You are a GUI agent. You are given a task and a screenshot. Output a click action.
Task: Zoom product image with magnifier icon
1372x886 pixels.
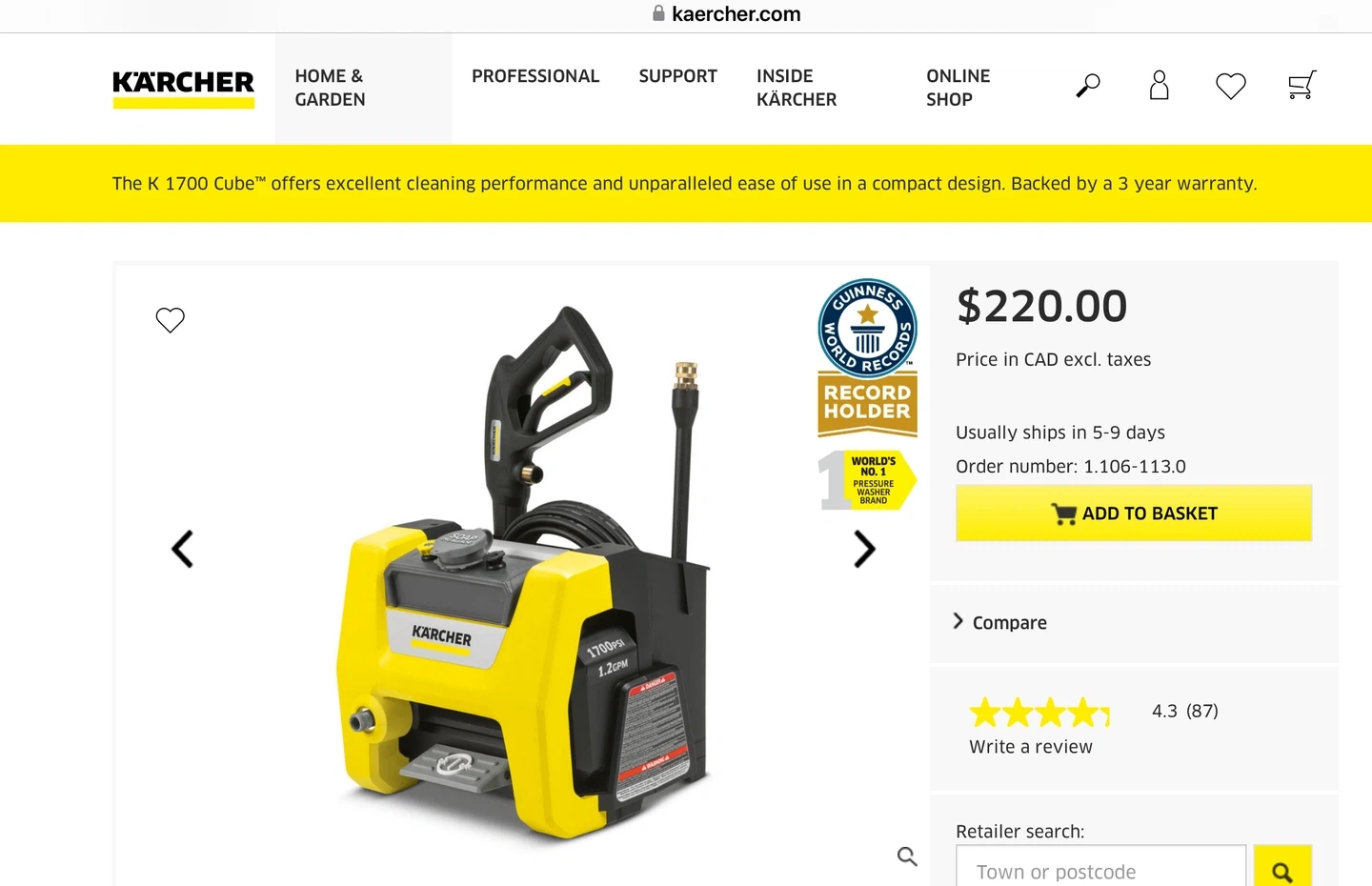907,856
